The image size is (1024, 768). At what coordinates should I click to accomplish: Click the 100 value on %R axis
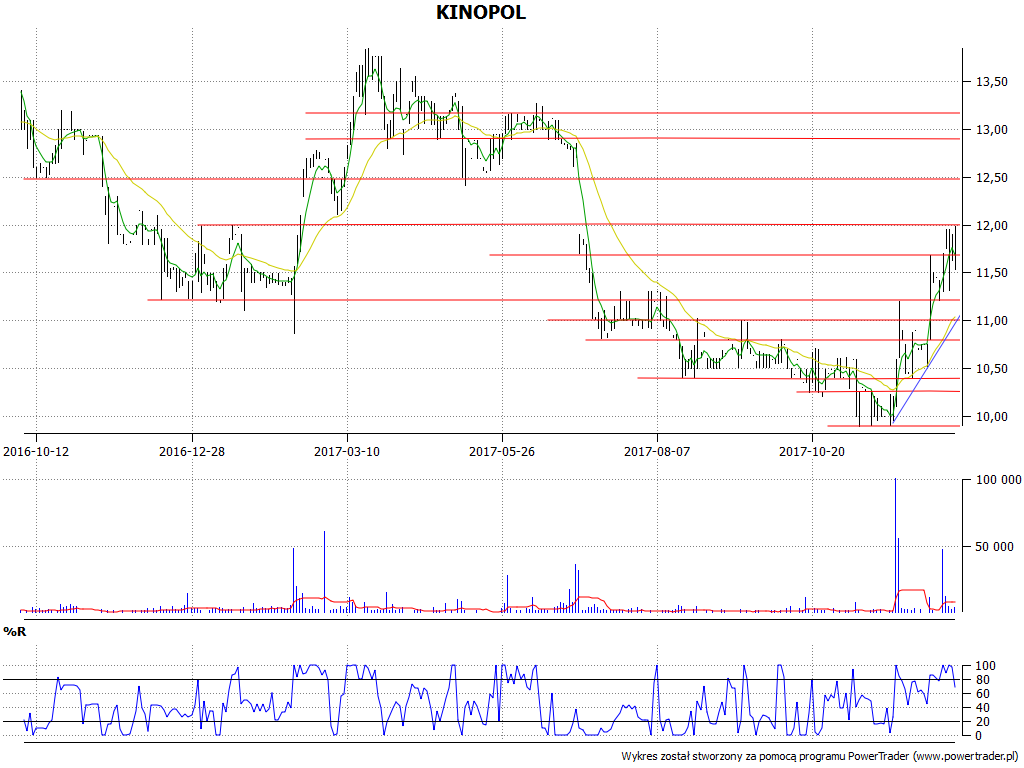pos(985,666)
